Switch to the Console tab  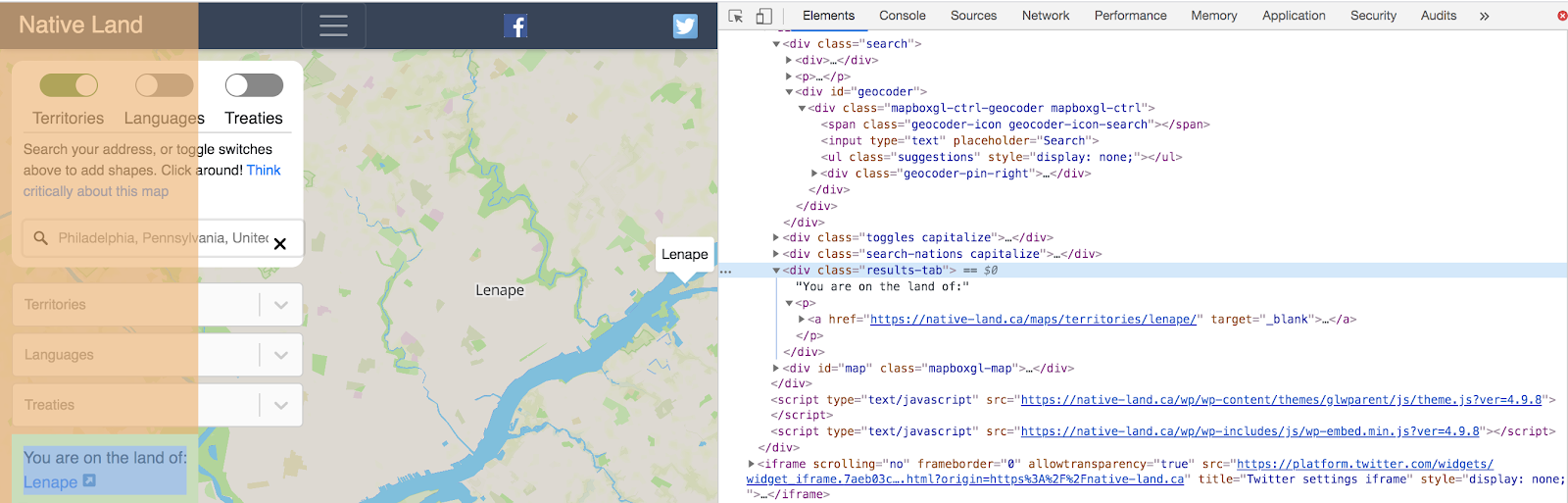903,16
